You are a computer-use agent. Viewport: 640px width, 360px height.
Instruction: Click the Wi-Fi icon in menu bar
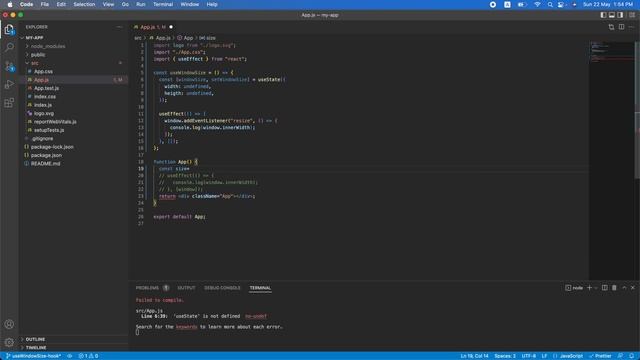point(537,4)
